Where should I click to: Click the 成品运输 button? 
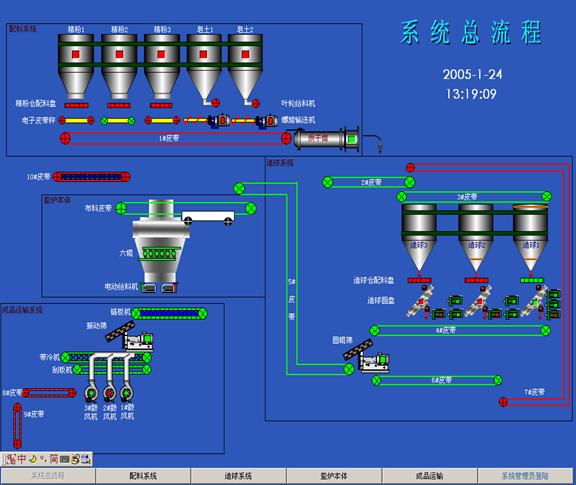click(429, 476)
